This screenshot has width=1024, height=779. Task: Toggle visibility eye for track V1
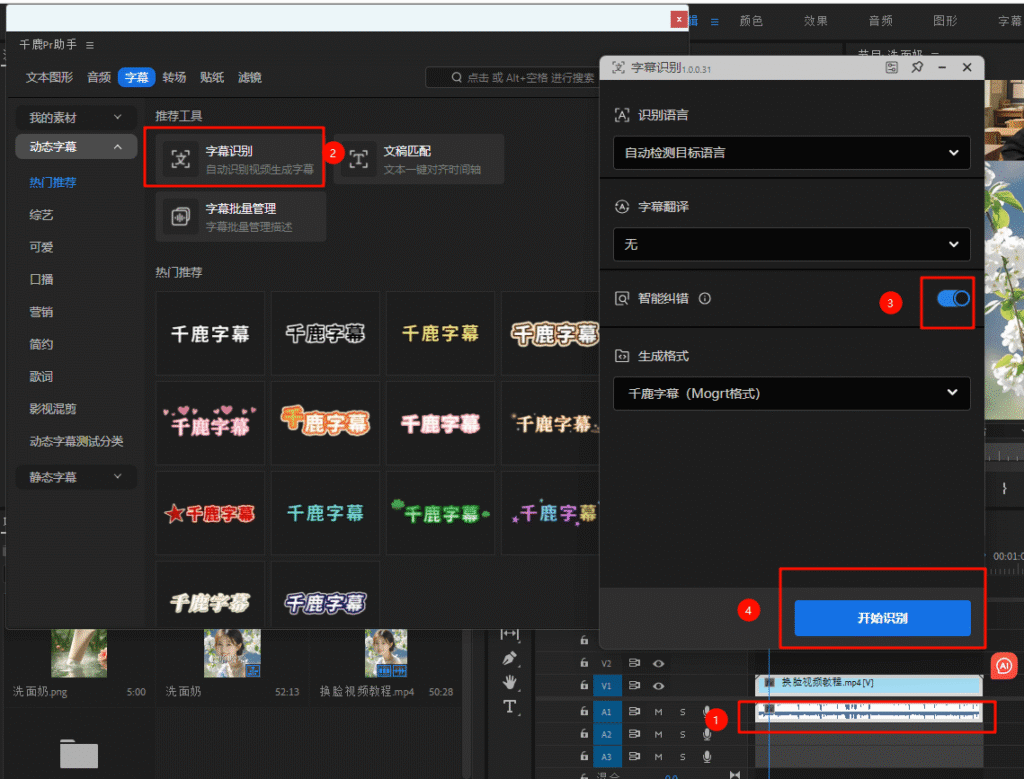[x=659, y=686]
